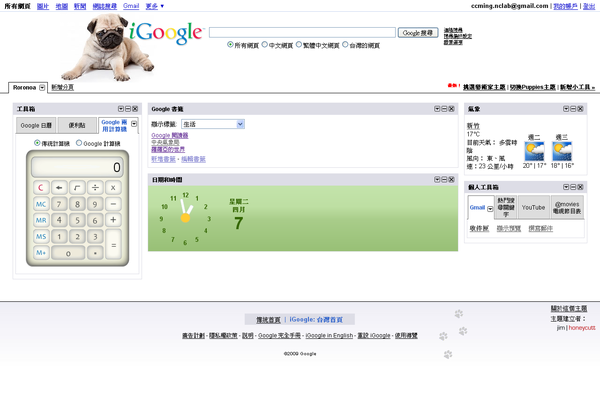Switch to the YouTube tab
Screen dimensions: 600x404
(x=533, y=207)
